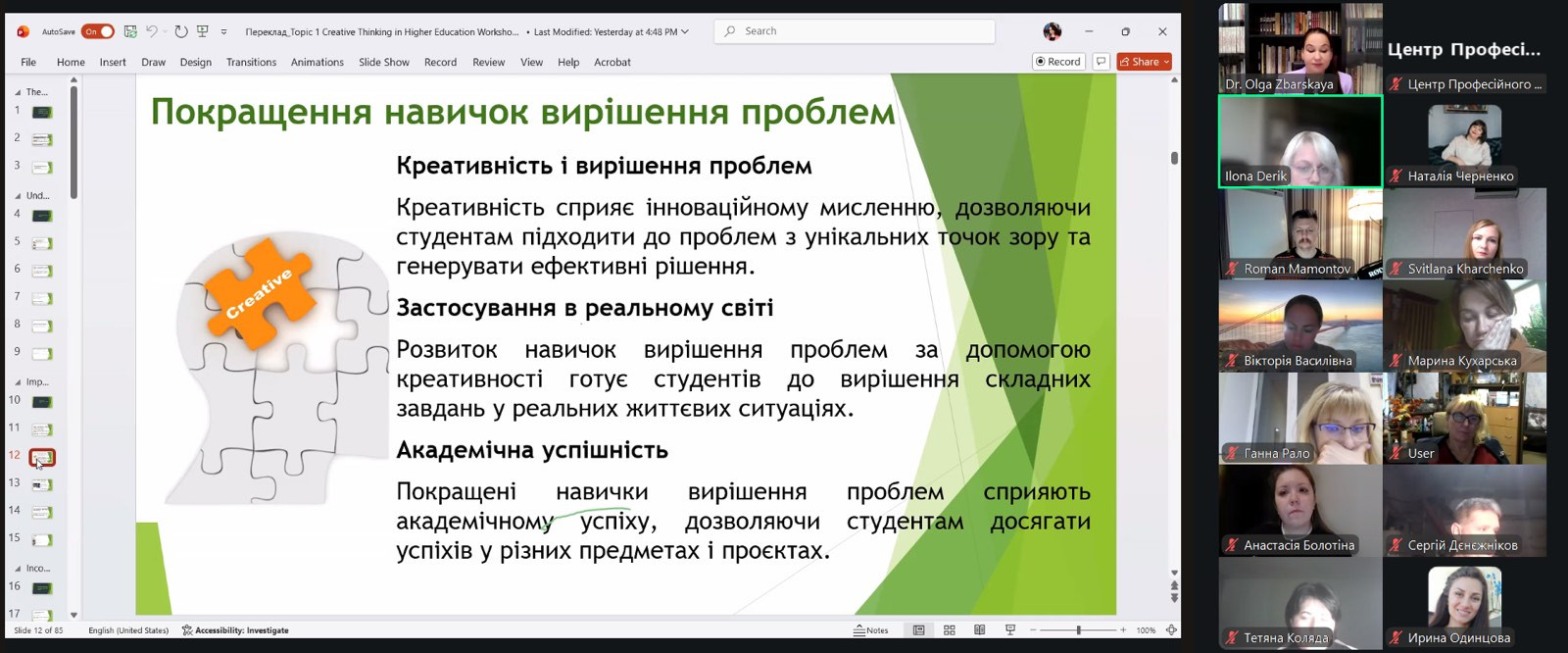Expand the Last Modified file info dropdown

pos(685,31)
